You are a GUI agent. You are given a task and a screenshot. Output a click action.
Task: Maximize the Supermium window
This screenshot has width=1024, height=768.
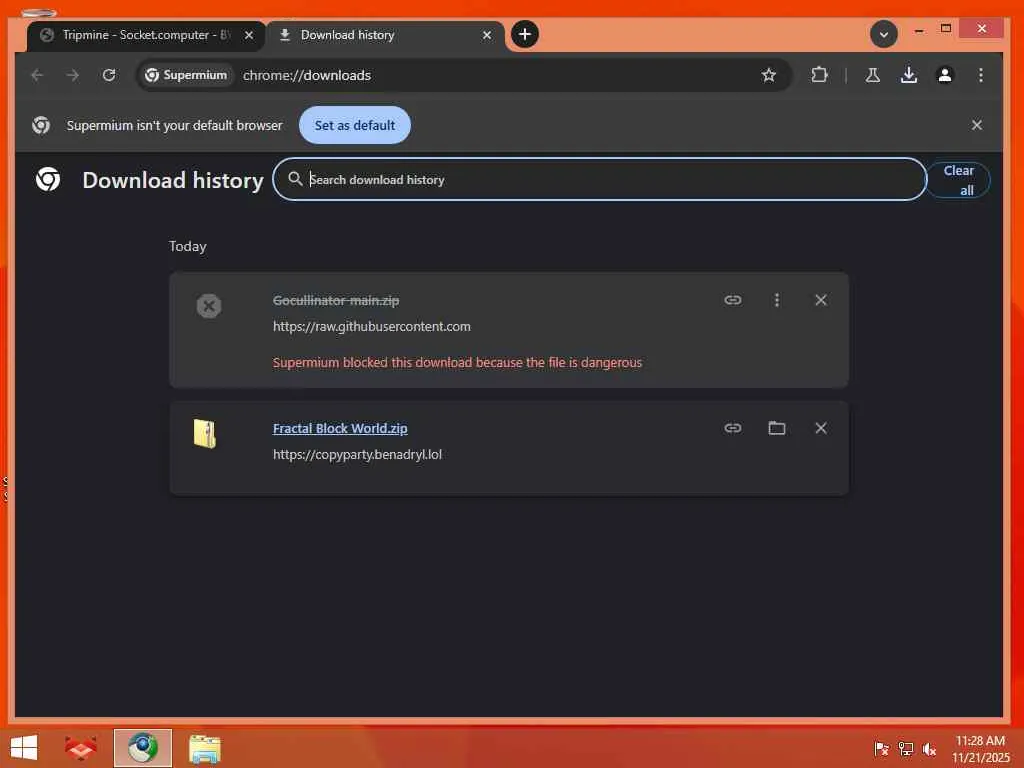click(946, 29)
